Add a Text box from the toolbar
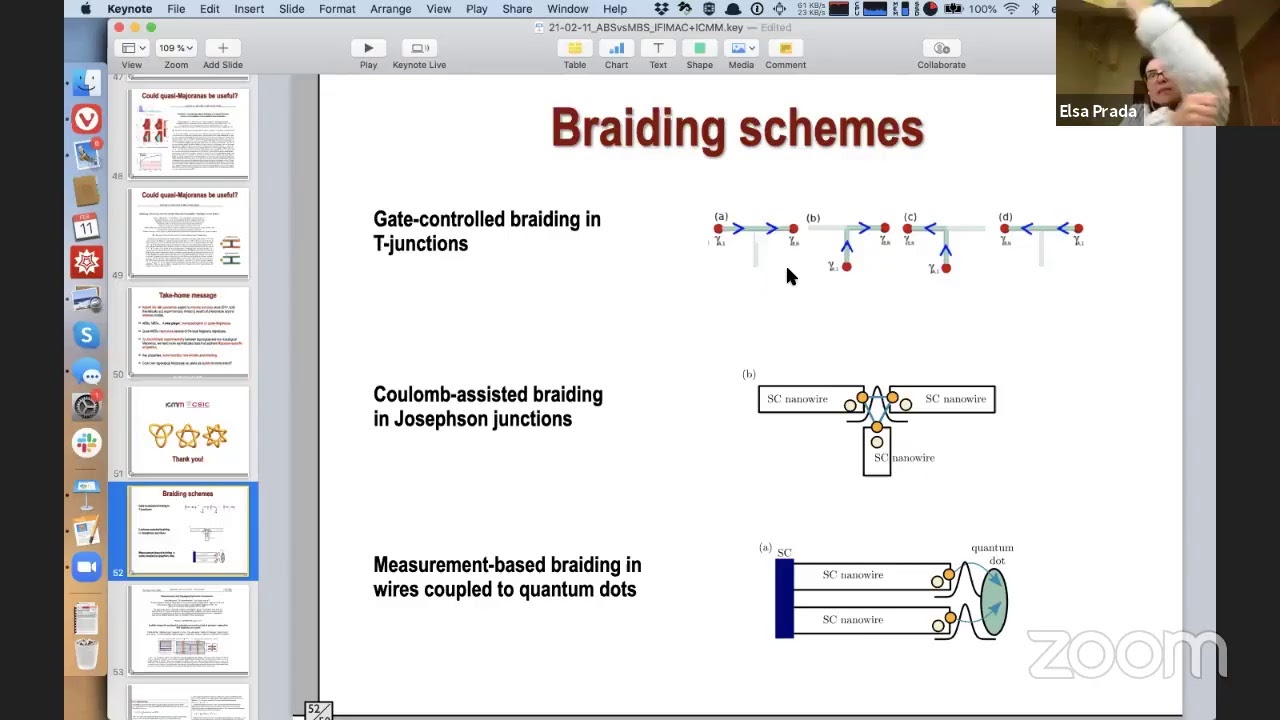1280x720 pixels. [x=658, y=48]
